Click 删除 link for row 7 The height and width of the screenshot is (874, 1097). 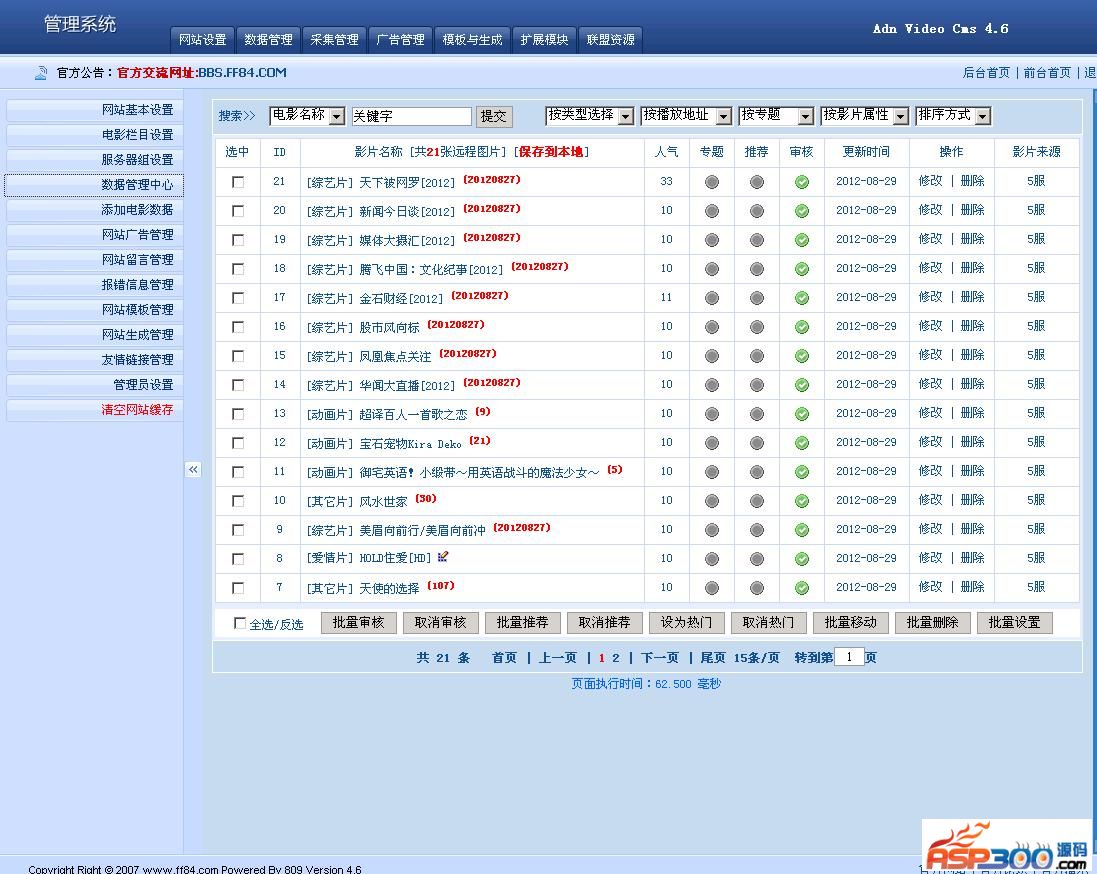pyautogui.click(x=972, y=586)
